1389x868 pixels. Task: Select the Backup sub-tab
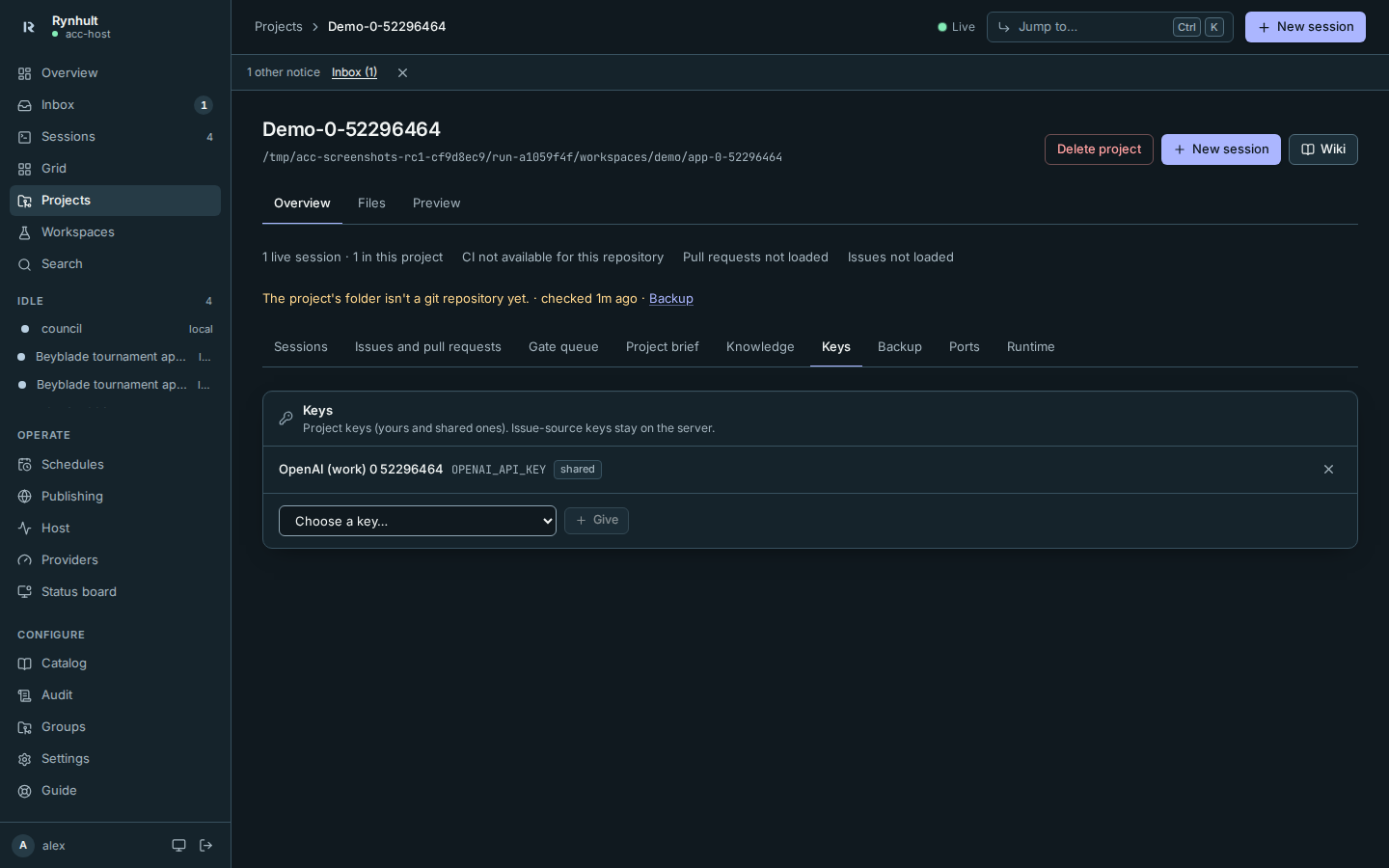coord(900,347)
